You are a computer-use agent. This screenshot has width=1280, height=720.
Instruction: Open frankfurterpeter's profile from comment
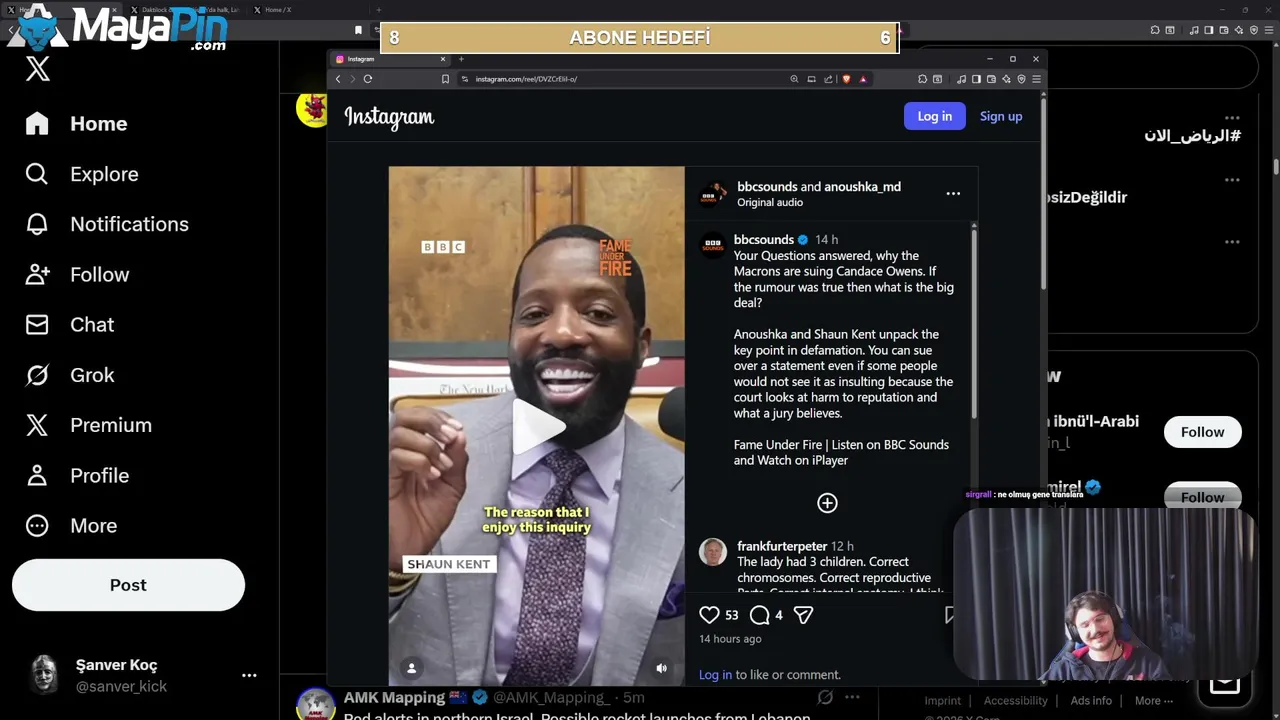(782, 546)
